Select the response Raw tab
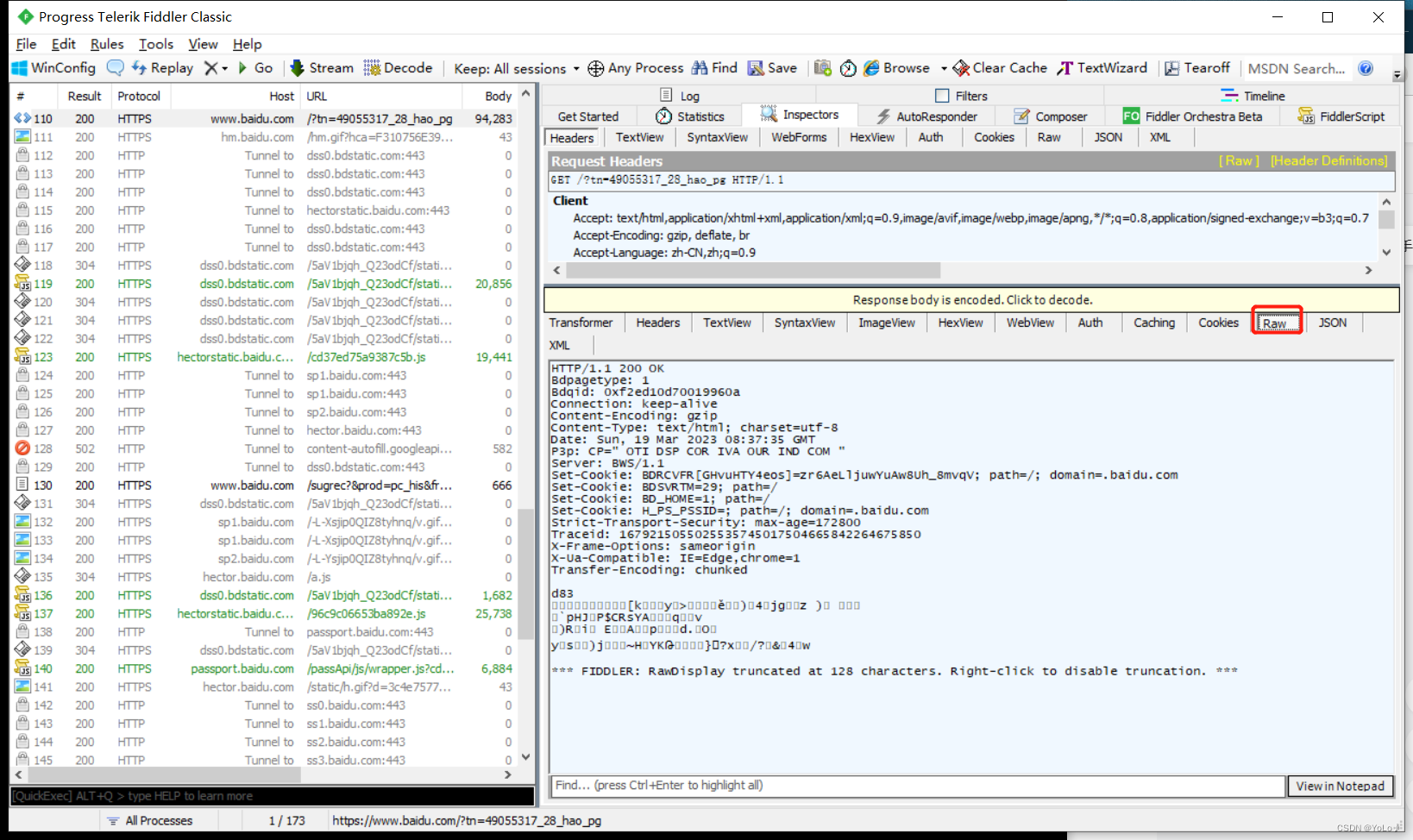The height and width of the screenshot is (840, 1413). coord(1276,323)
